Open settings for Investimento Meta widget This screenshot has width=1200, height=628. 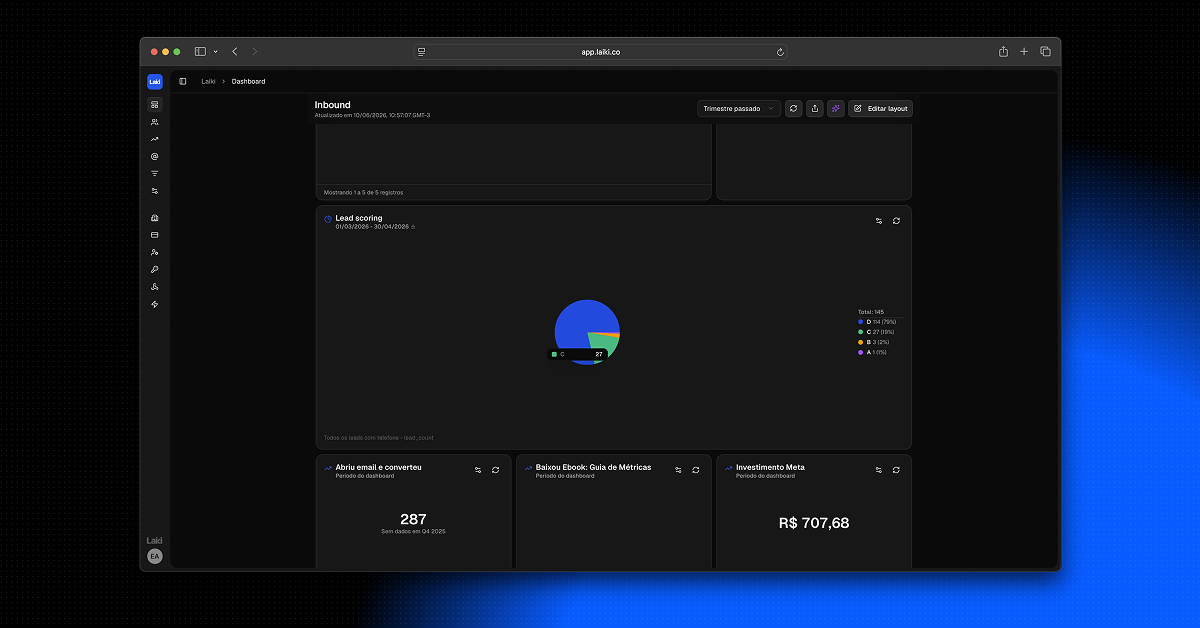point(879,469)
